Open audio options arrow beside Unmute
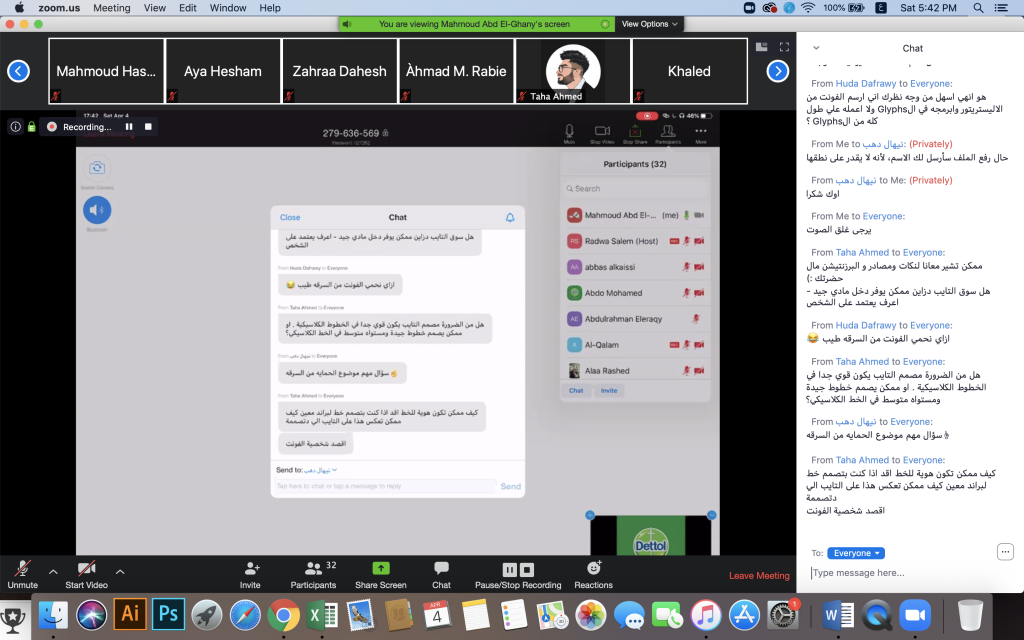 pyautogui.click(x=54, y=571)
